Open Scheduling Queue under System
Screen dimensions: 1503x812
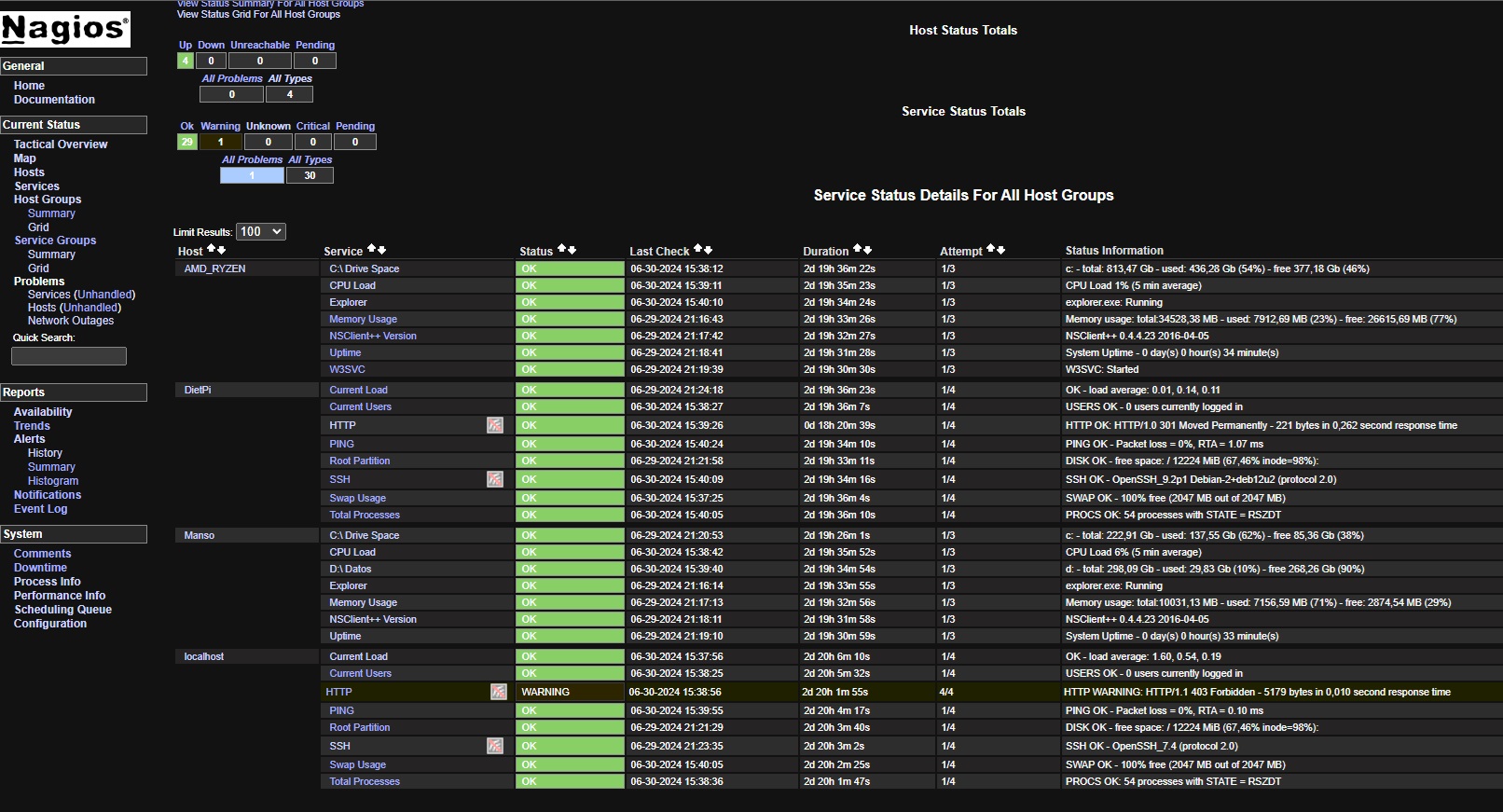pos(62,610)
